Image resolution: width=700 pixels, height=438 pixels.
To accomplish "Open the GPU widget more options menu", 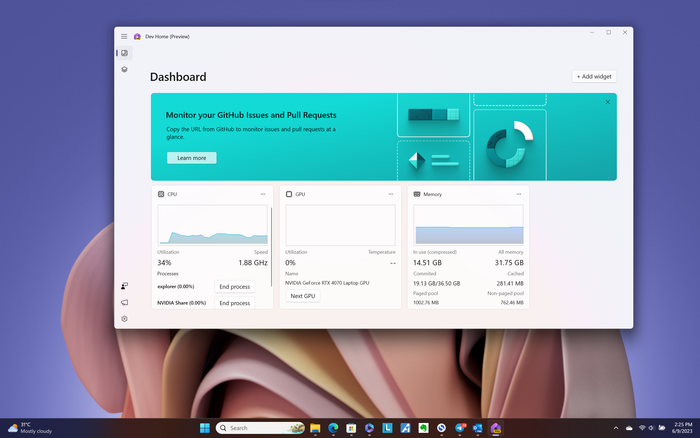I will (391, 194).
